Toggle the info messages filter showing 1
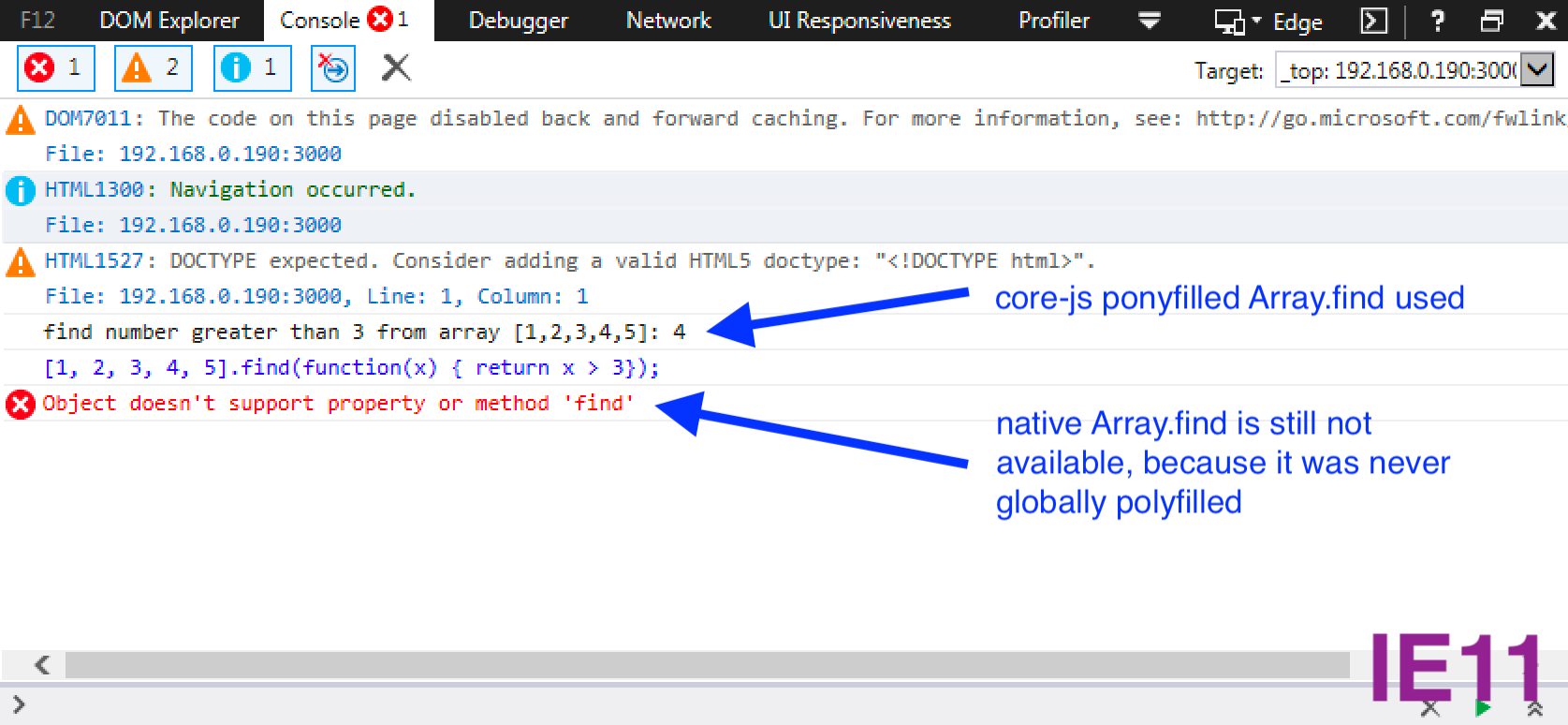The height and width of the screenshot is (725, 1568). (252, 67)
